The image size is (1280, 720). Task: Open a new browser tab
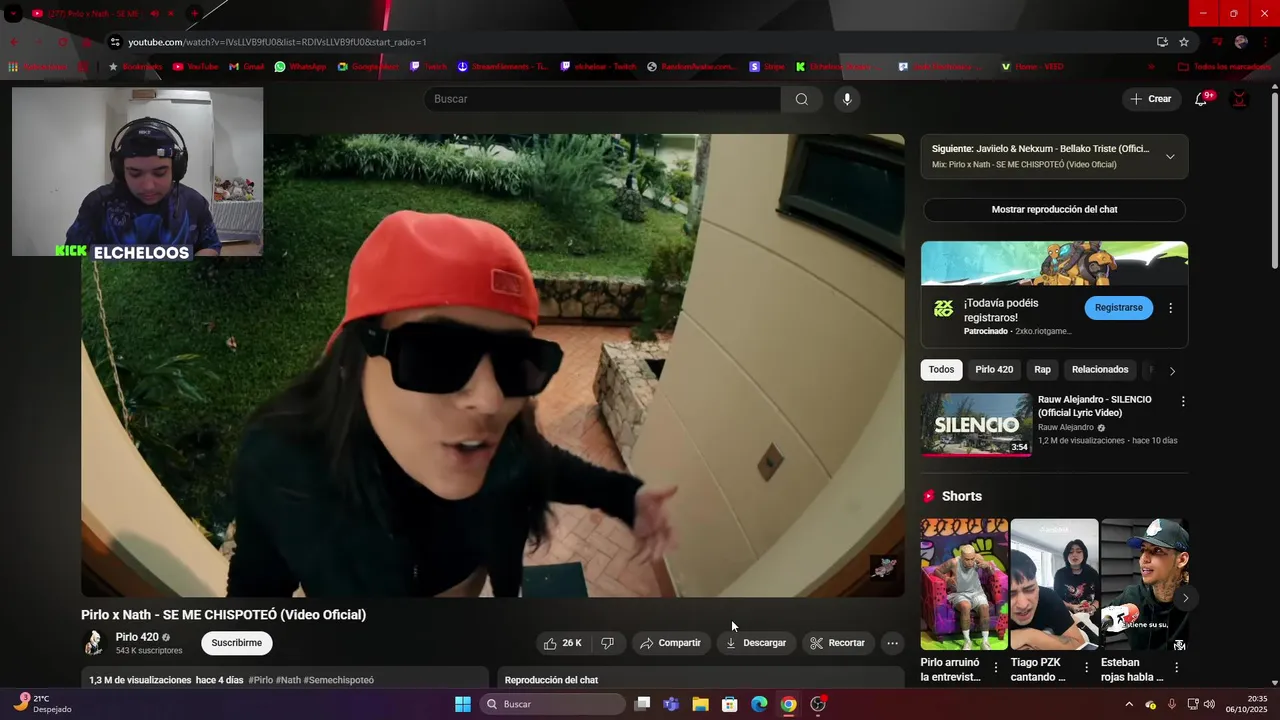(194, 14)
